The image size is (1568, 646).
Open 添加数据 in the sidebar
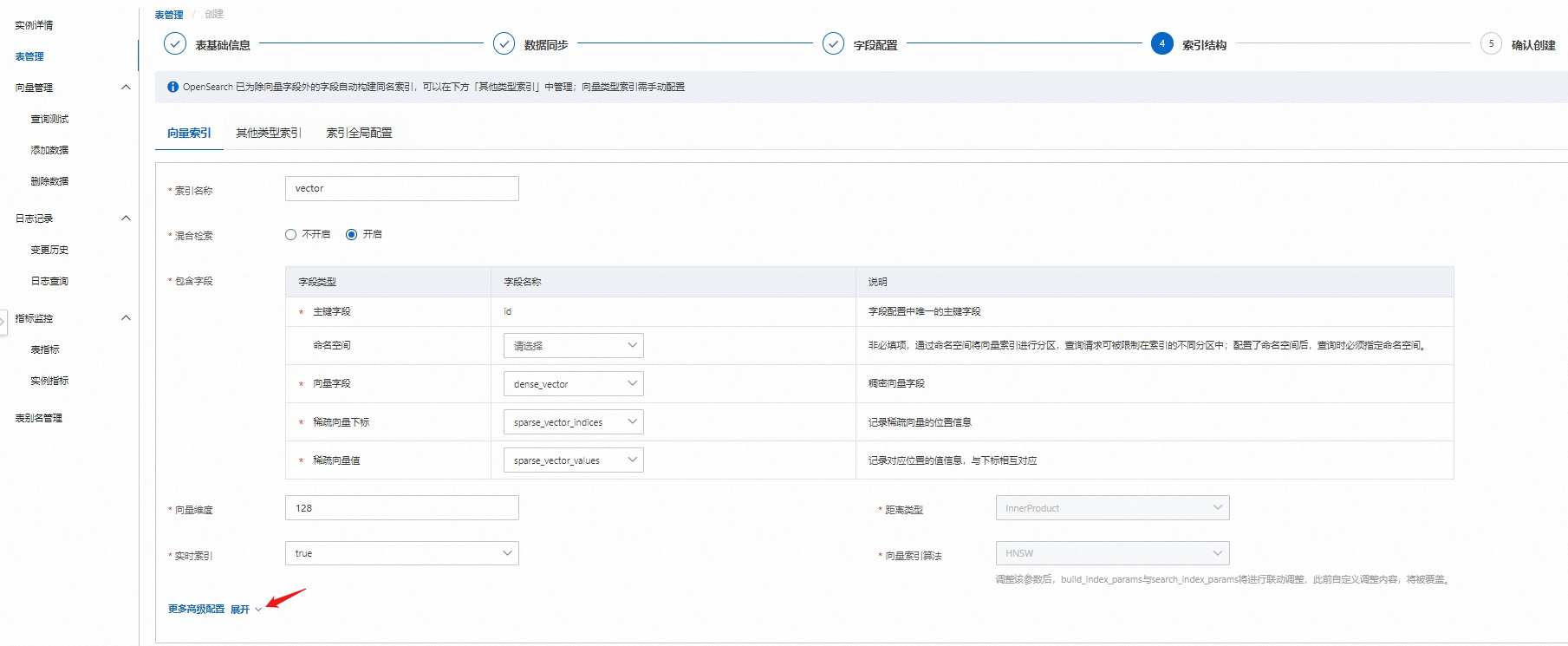click(49, 150)
